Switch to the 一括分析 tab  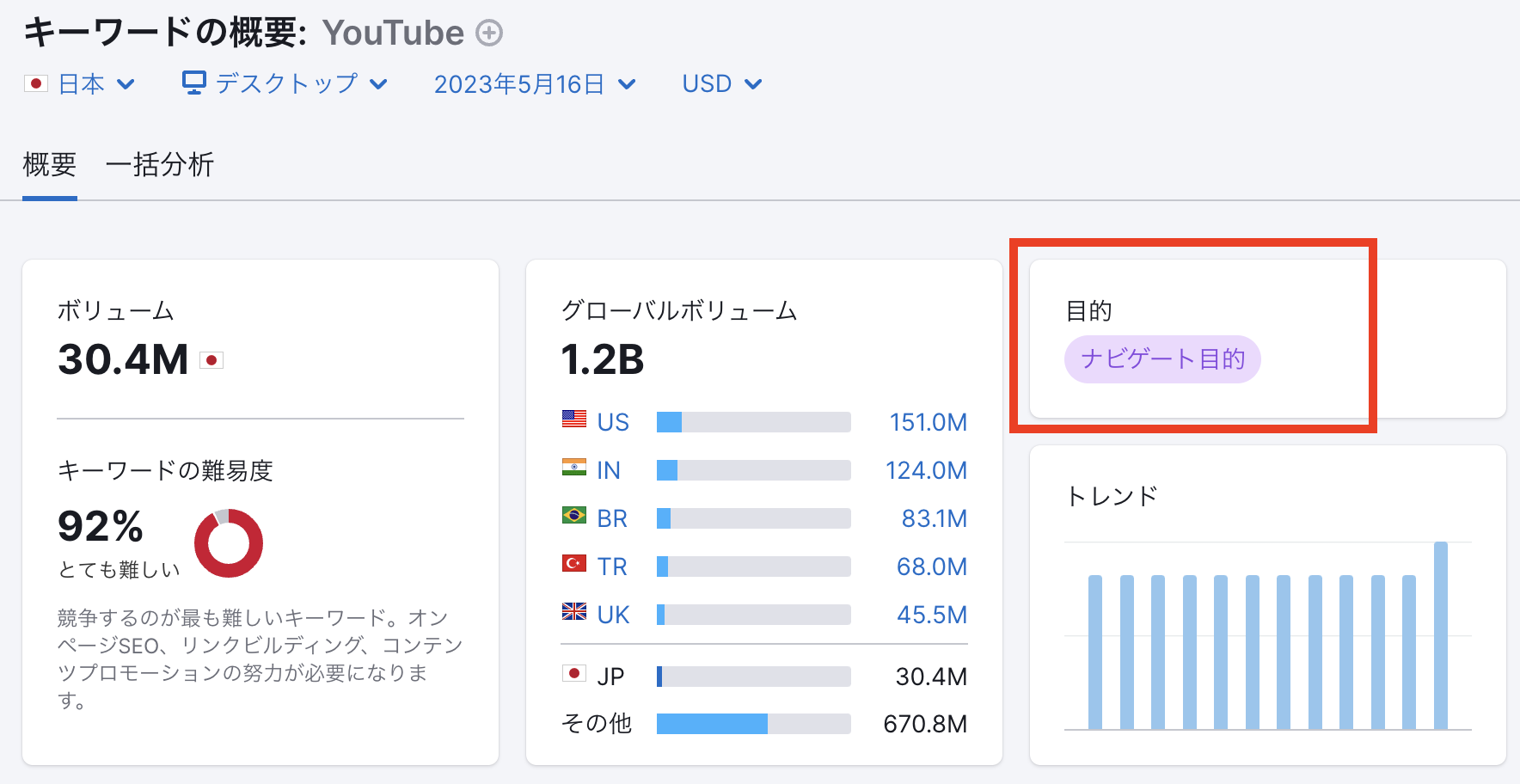(x=160, y=164)
